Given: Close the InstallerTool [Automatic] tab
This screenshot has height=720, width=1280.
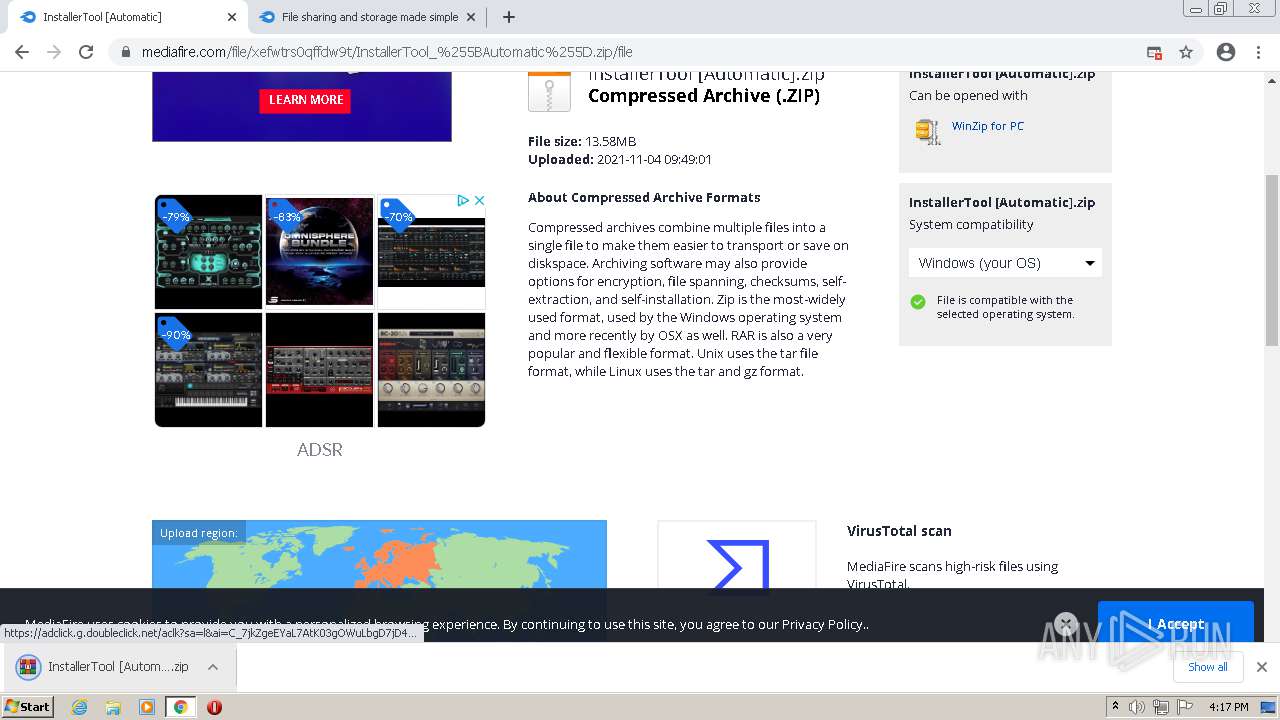Looking at the screenshot, I should click(232, 17).
